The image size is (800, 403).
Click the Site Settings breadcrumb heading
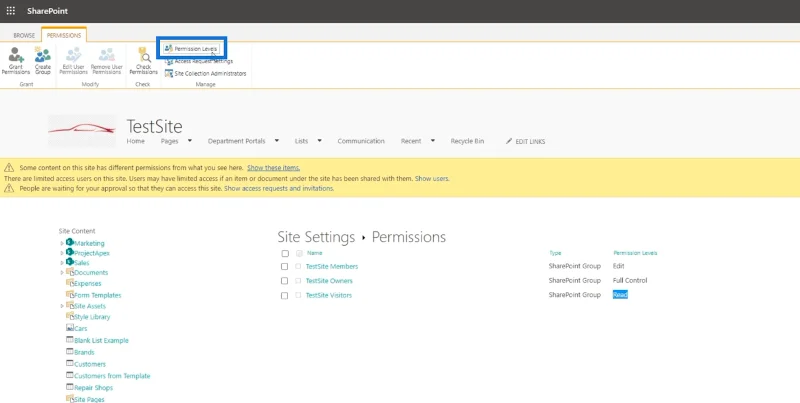[316, 237]
